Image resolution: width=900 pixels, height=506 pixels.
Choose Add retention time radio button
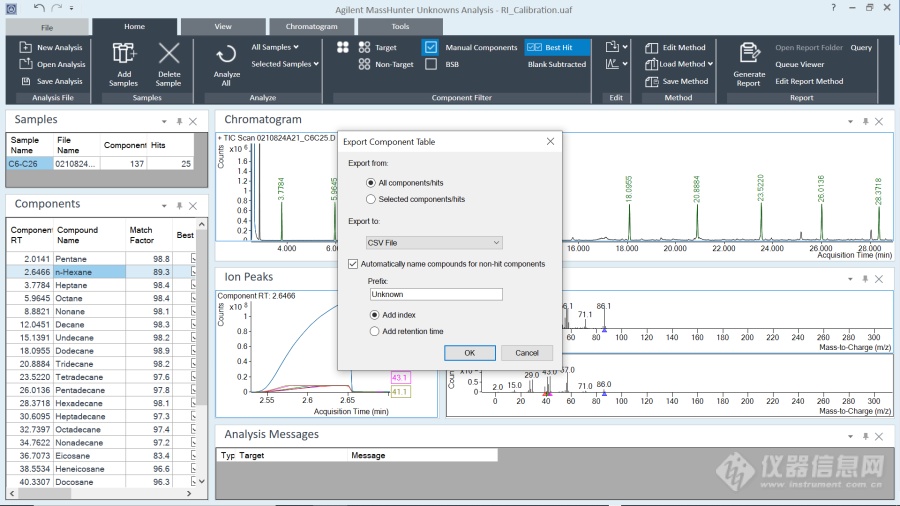(374, 331)
